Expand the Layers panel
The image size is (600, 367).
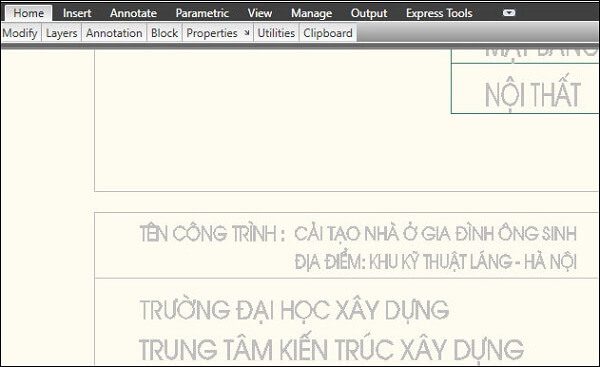click(x=62, y=33)
